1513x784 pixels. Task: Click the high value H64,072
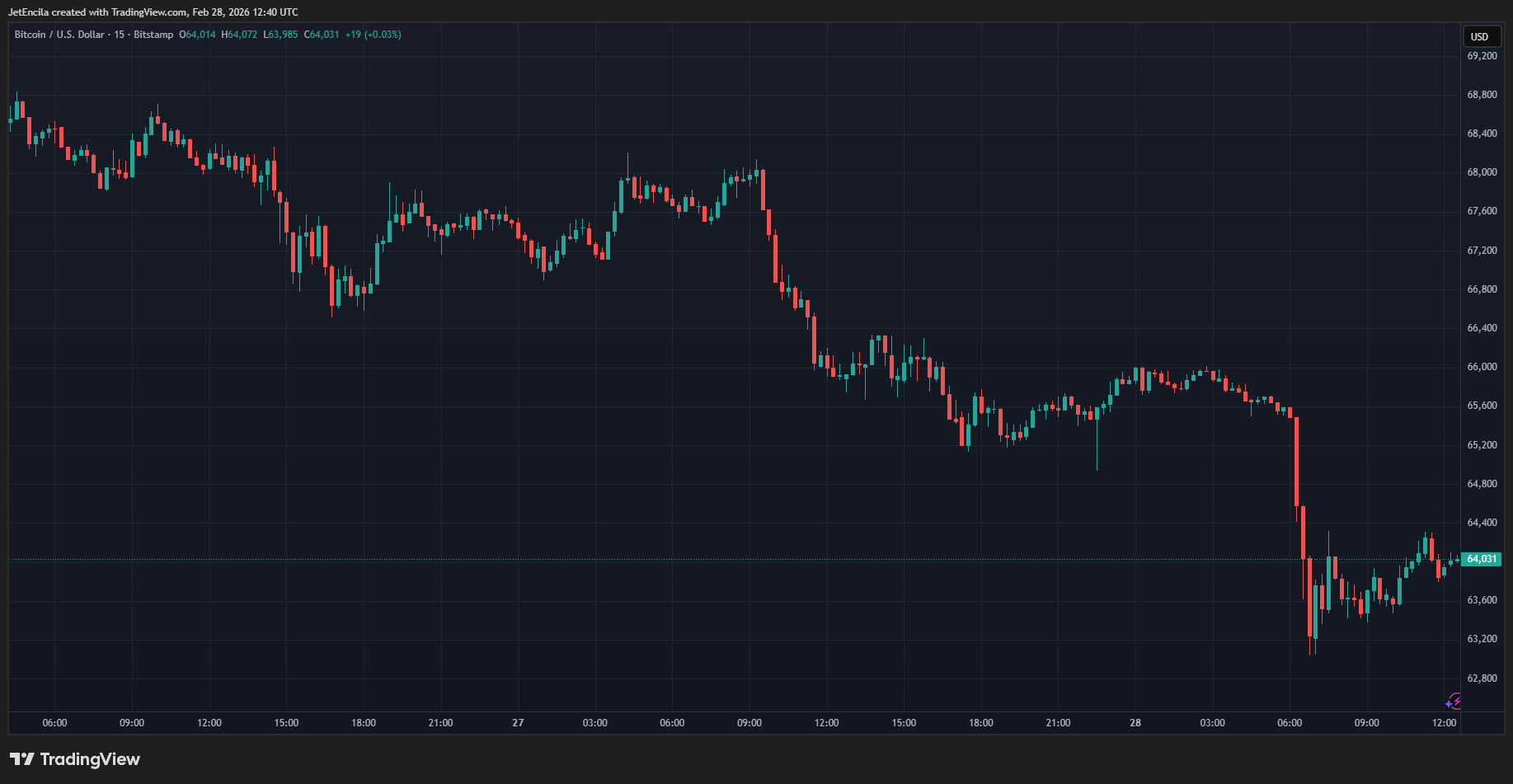[x=239, y=35]
